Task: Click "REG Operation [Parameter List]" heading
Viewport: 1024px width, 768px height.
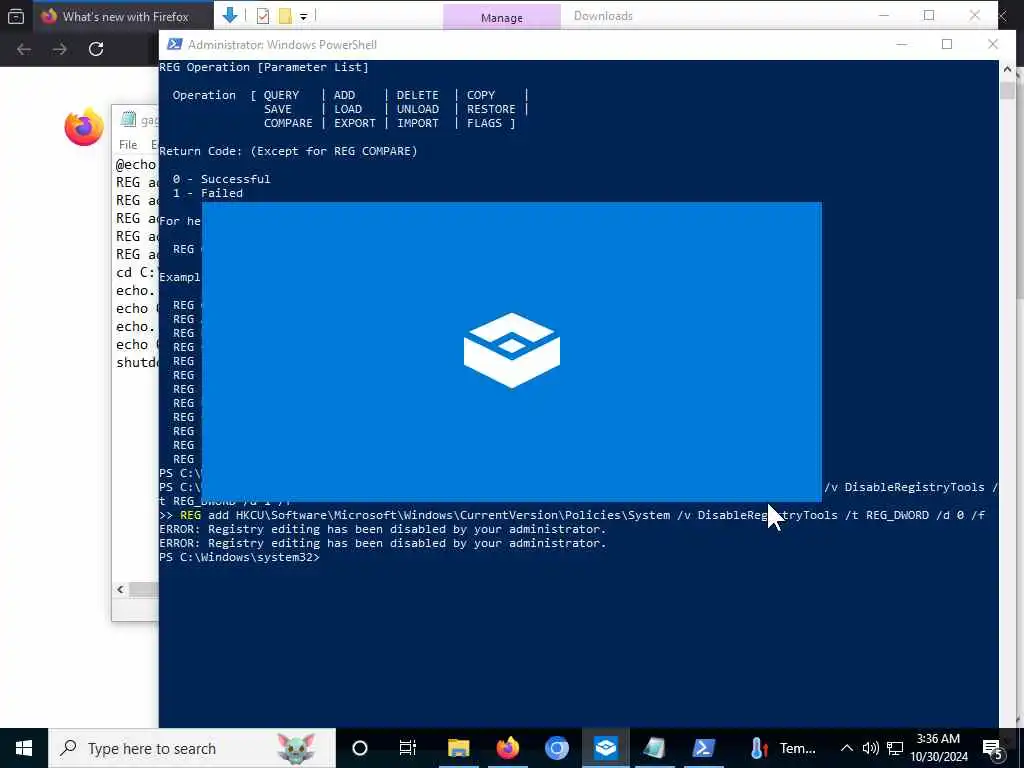Action: click(x=264, y=67)
